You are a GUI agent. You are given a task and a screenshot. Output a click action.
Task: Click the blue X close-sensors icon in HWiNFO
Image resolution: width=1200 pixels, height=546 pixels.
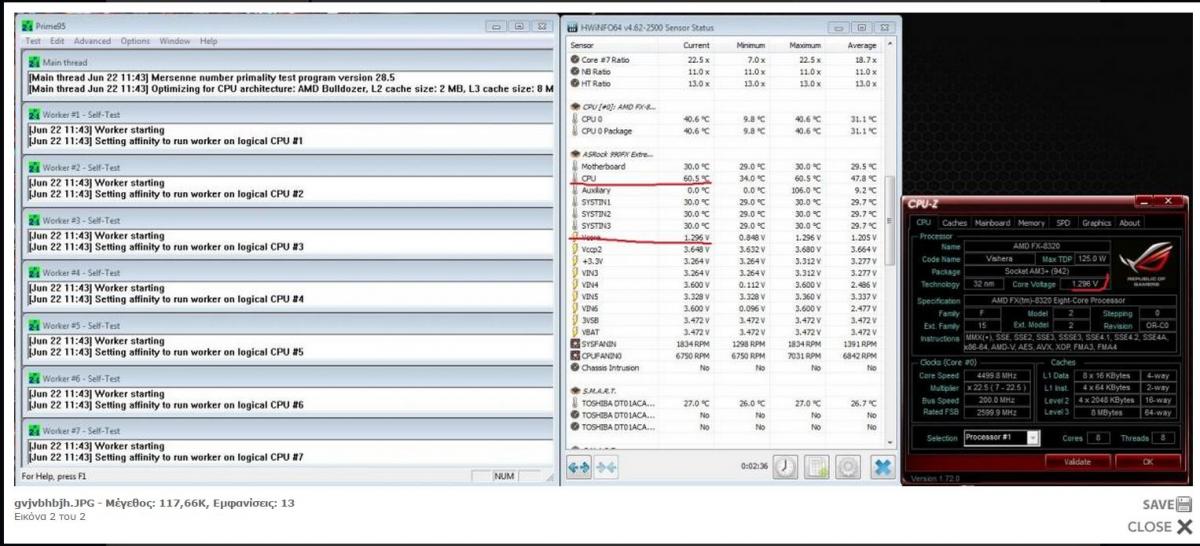point(882,467)
